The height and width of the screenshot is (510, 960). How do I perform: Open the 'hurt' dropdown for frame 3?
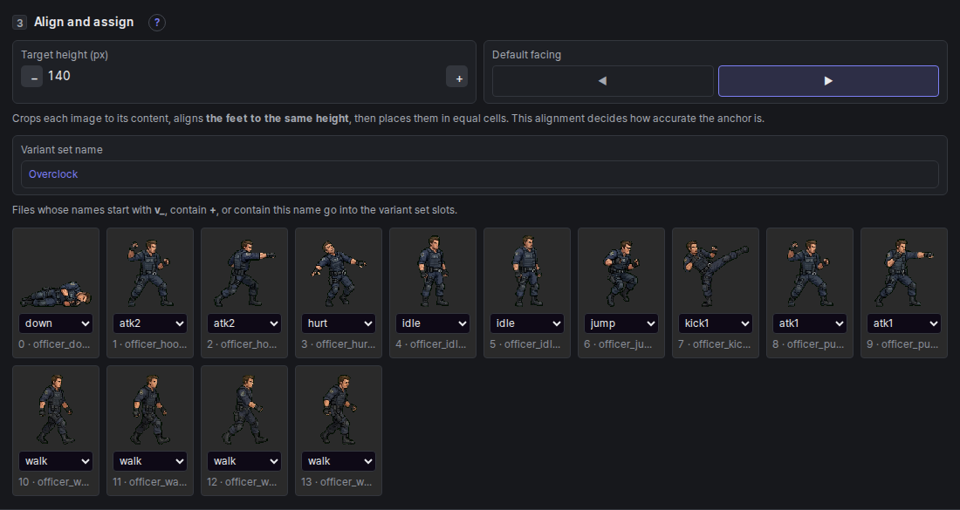(339, 323)
